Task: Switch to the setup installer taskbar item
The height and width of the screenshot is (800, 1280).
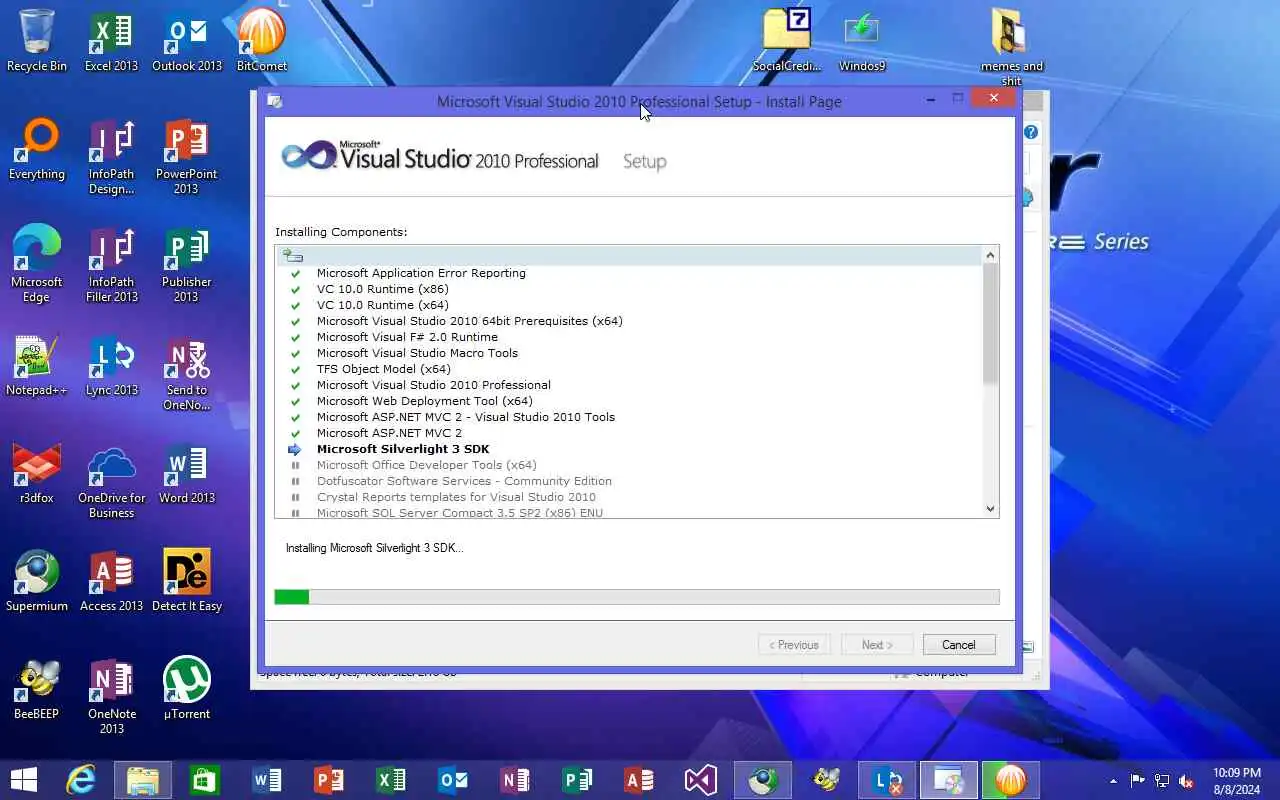Action: [x=949, y=780]
